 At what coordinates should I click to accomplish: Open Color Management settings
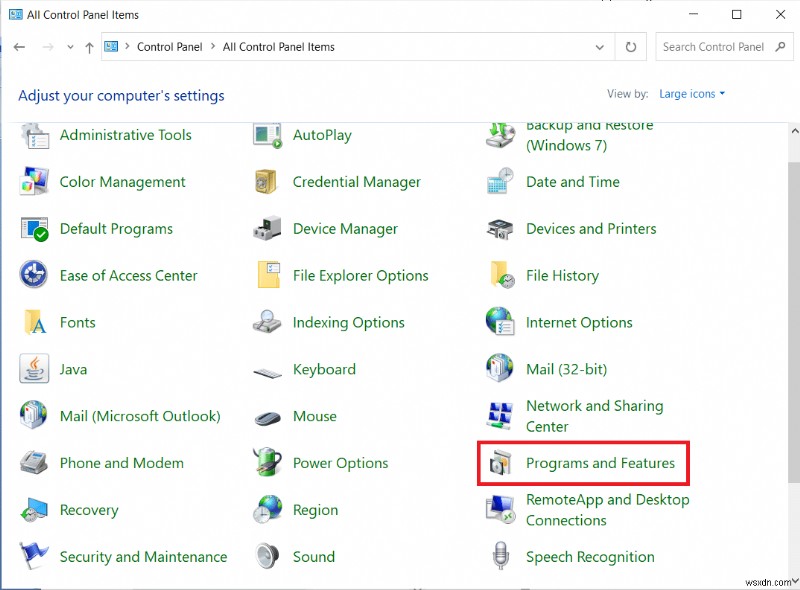[x=121, y=182]
